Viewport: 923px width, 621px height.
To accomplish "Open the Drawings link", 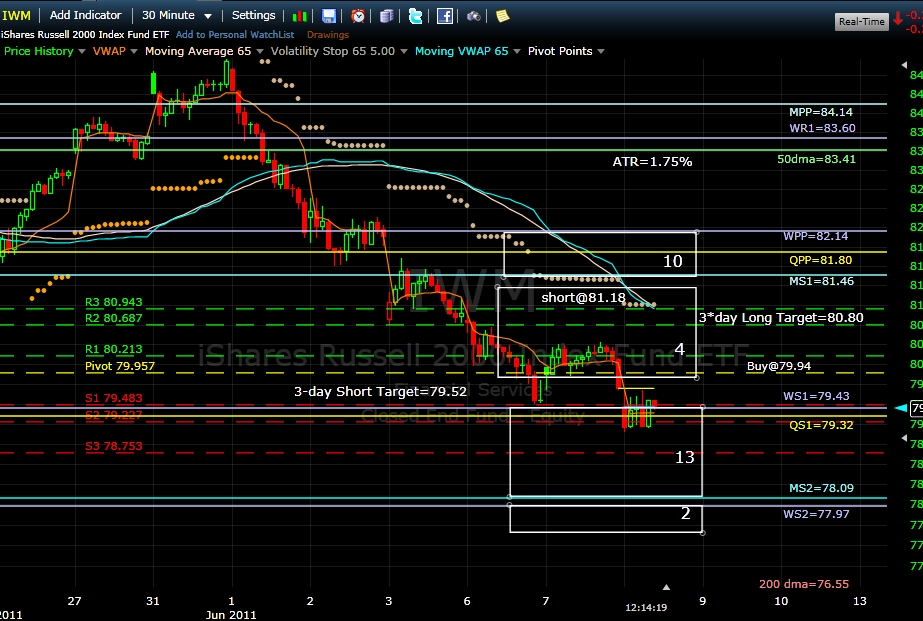I will point(328,35).
